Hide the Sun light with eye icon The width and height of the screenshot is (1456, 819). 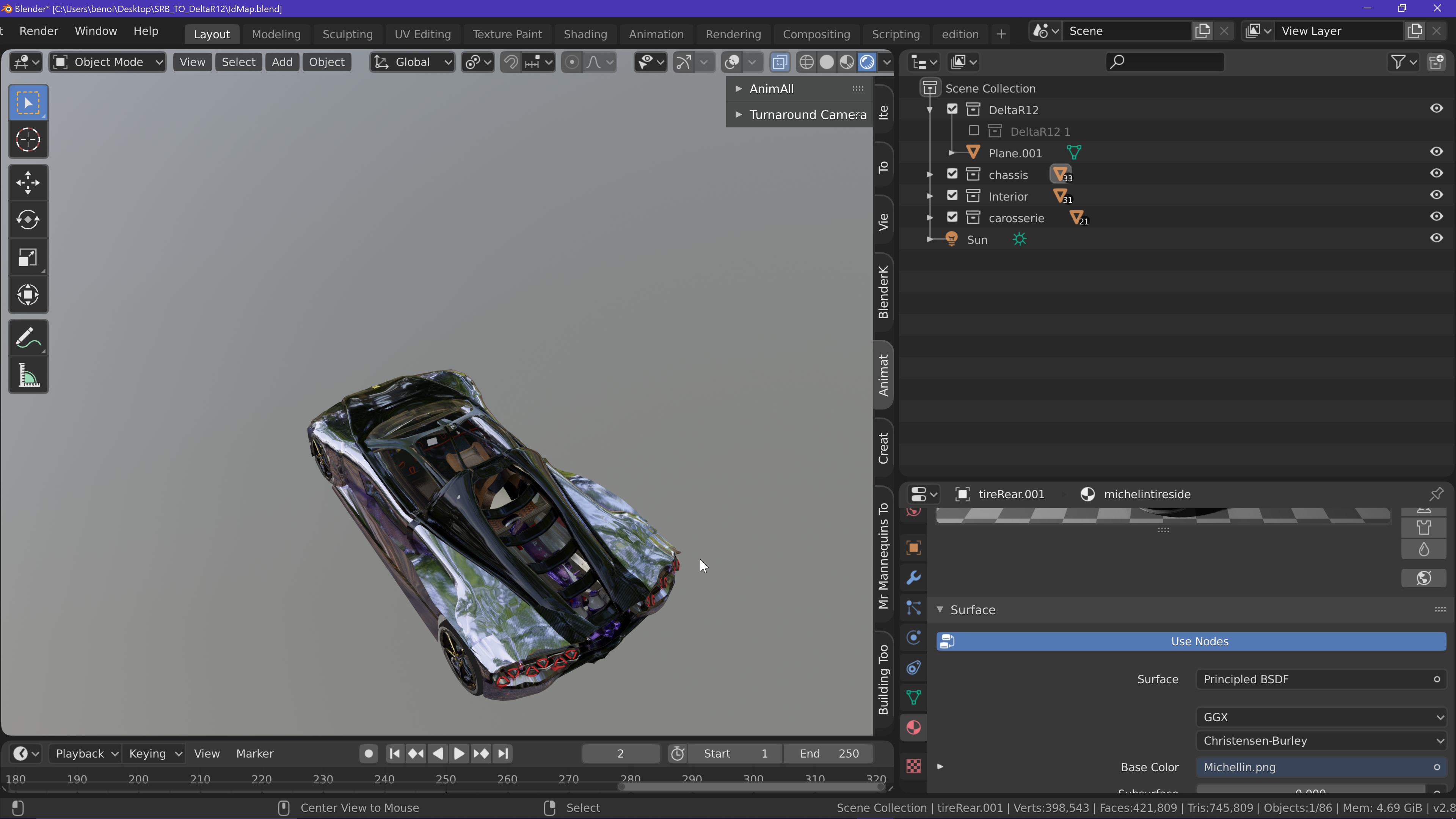(1436, 238)
